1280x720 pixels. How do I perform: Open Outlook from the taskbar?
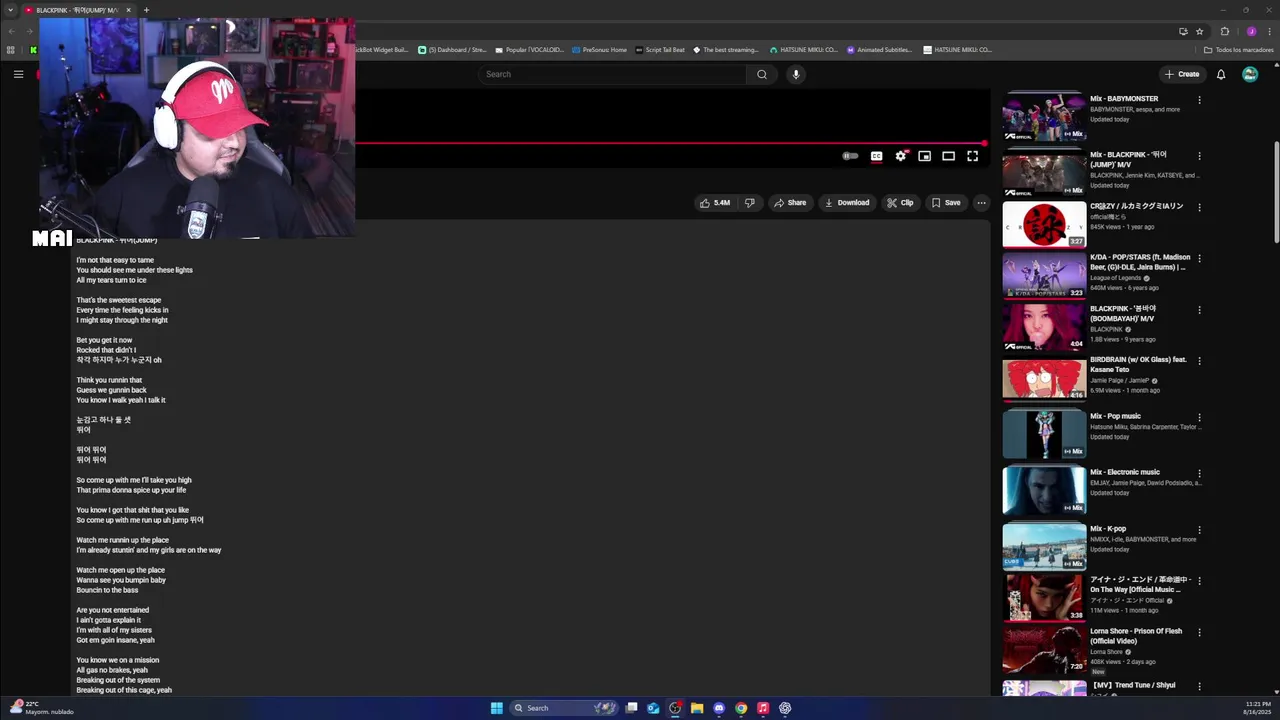click(653, 708)
